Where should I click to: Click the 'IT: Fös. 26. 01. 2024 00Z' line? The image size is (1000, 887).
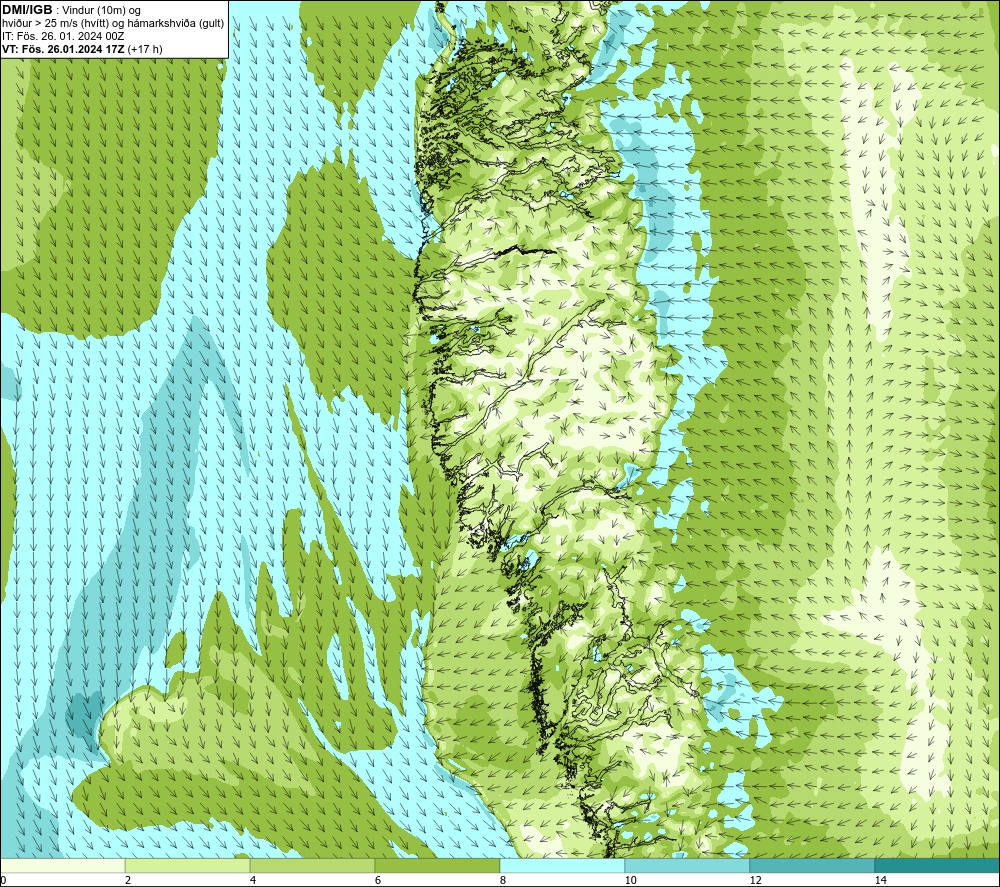[62, 36]
